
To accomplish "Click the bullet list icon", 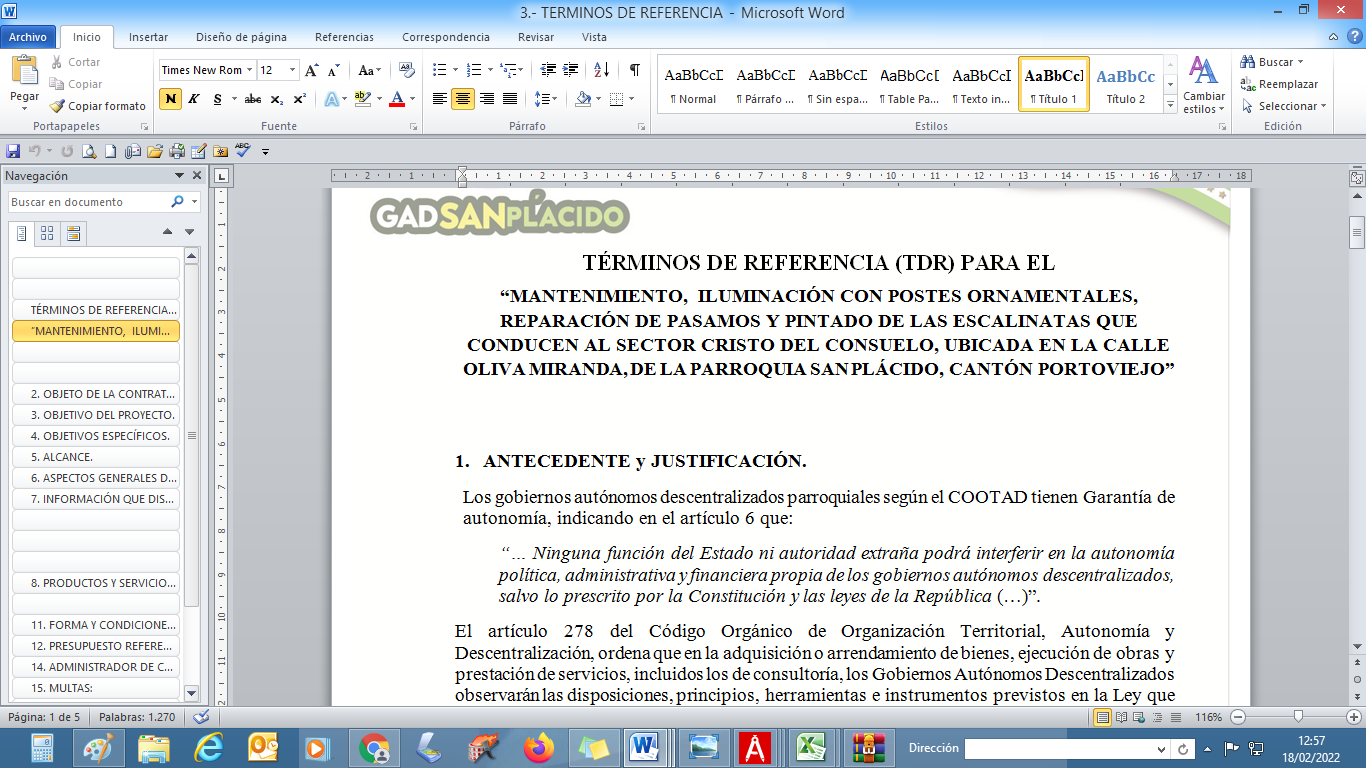I will point(439,70).
